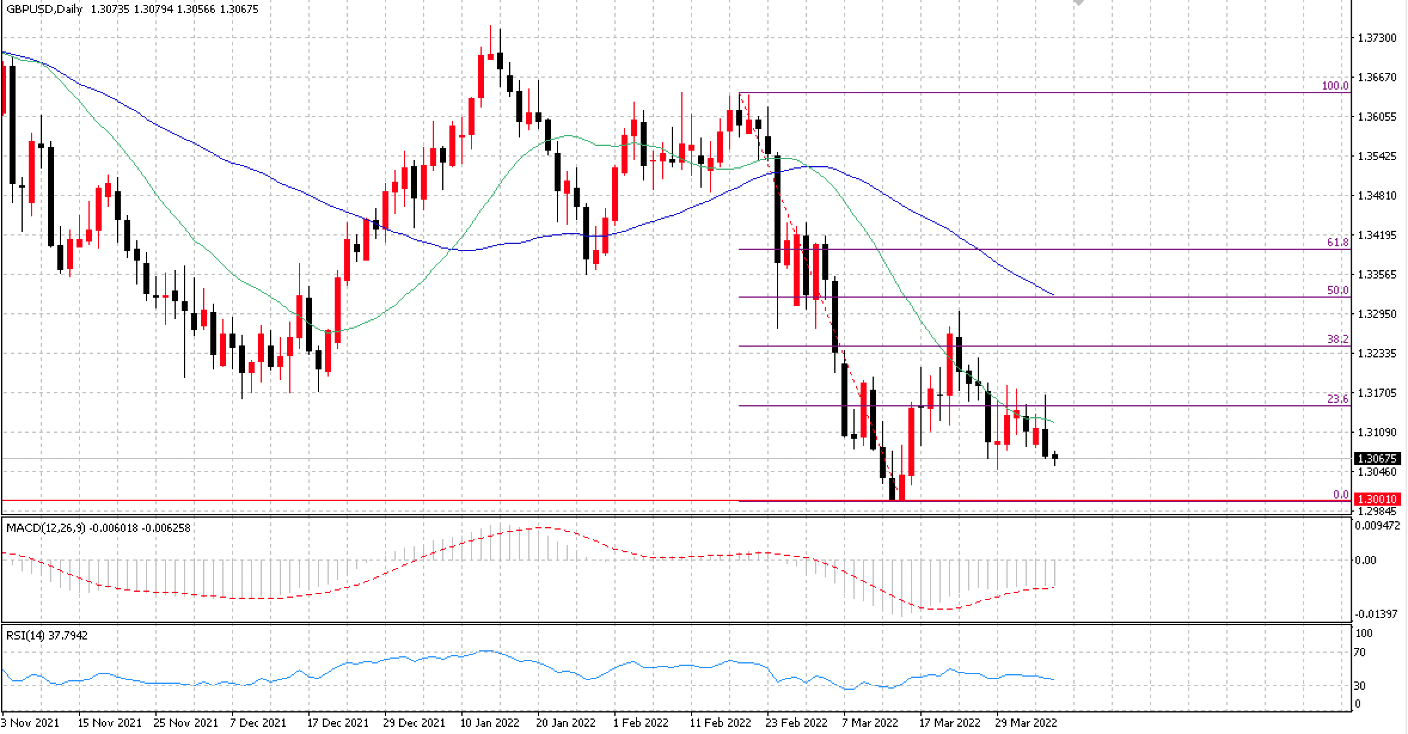The width and height of the screenshot is (1408, 734).
Task: Click the 15 Nov 2021 date label
Action: [x=109, y=722]
